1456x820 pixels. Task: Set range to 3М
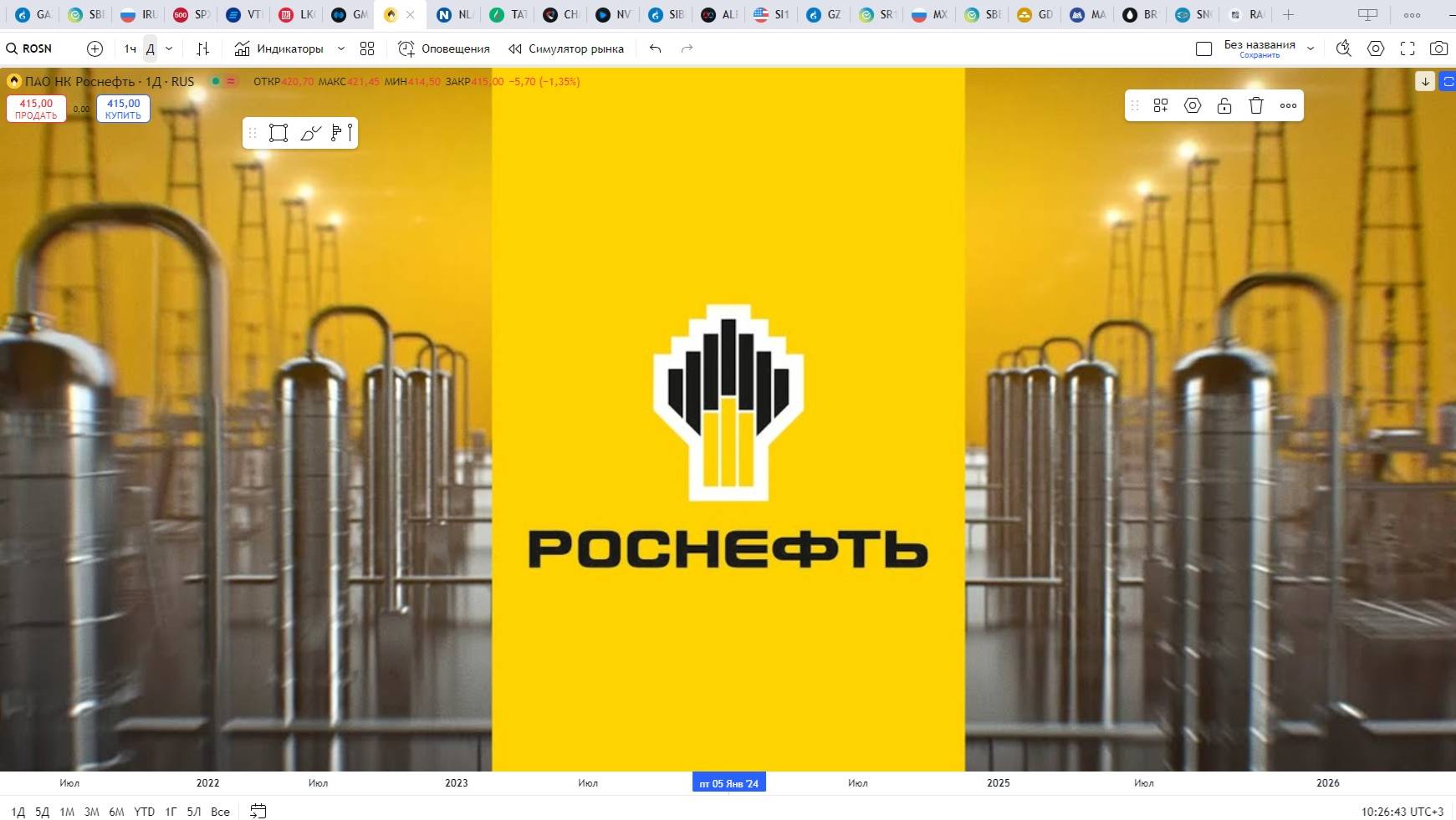click(92, 812)
